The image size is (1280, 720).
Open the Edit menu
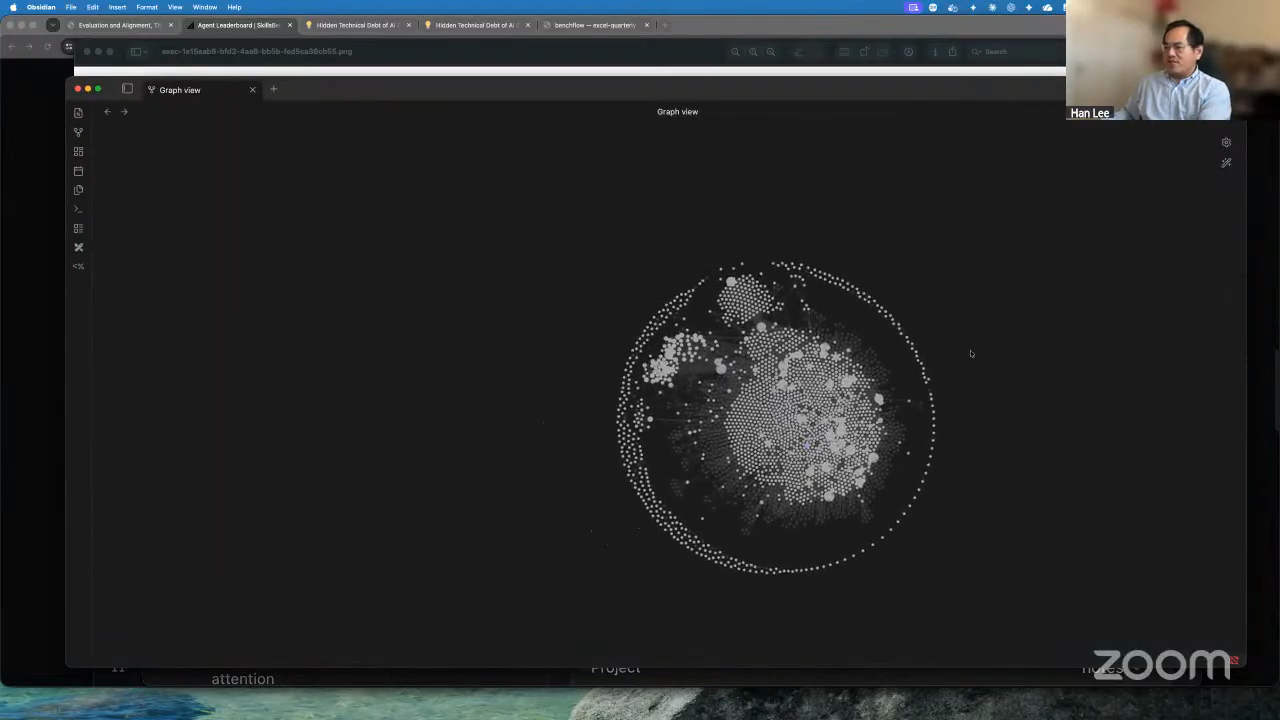tap(92, 7)
